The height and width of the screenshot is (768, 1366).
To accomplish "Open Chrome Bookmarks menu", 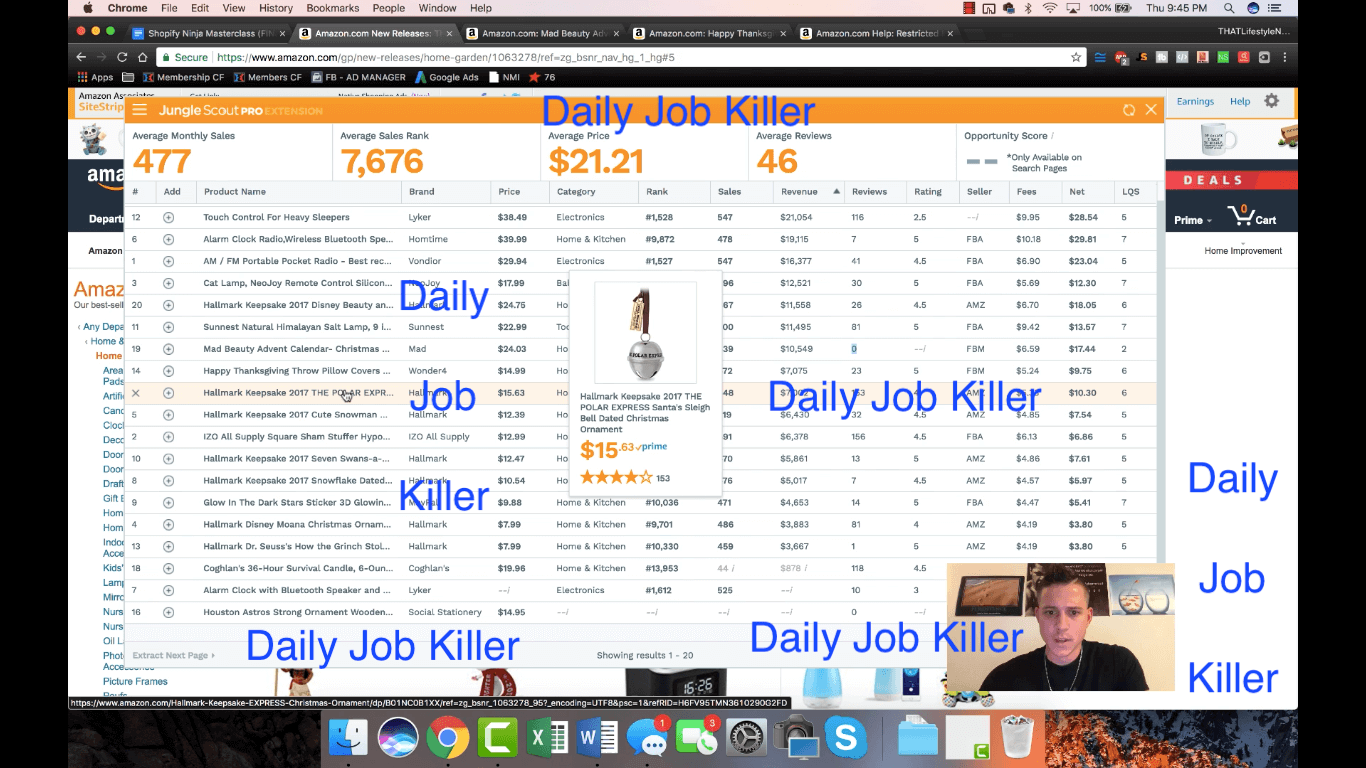I will [x=333, y=8].
